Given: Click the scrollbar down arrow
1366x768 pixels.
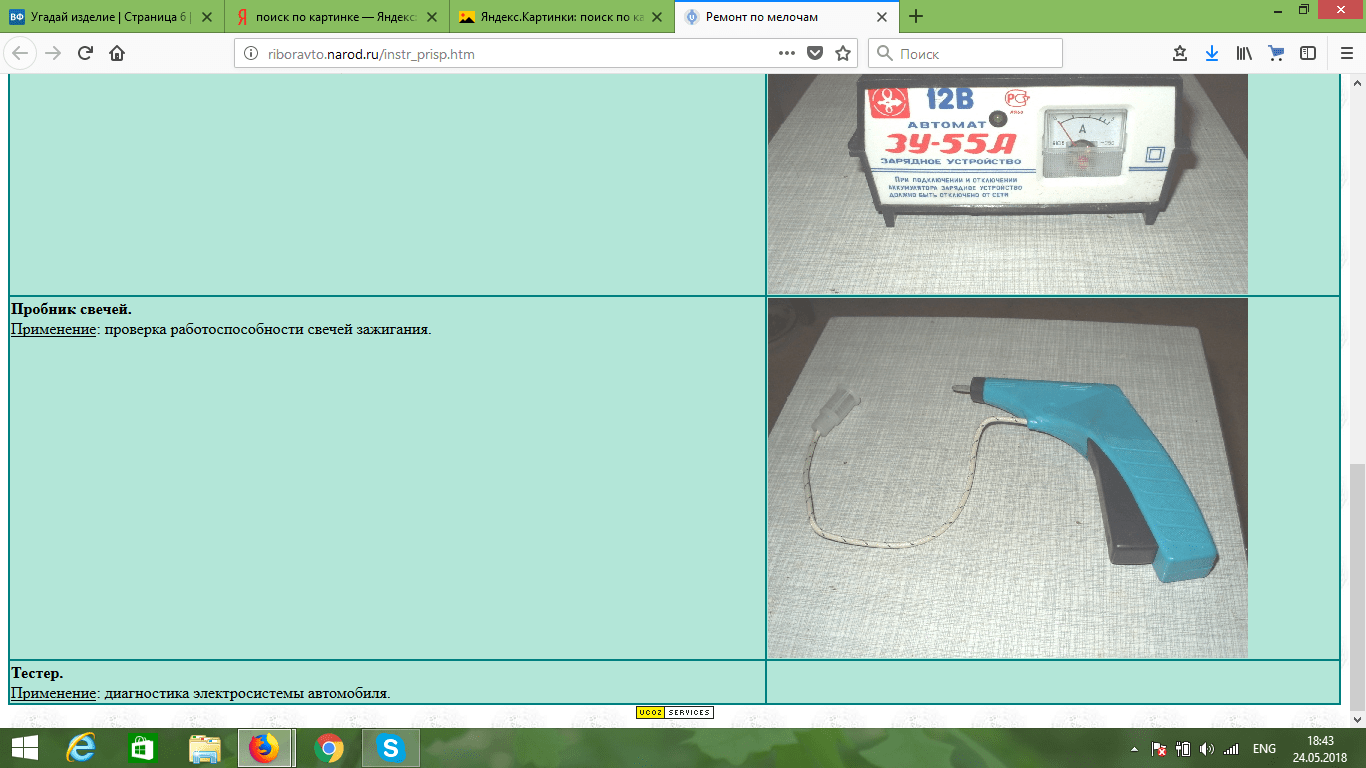Looking at the screenshot, I should [x=1357, y=719].
